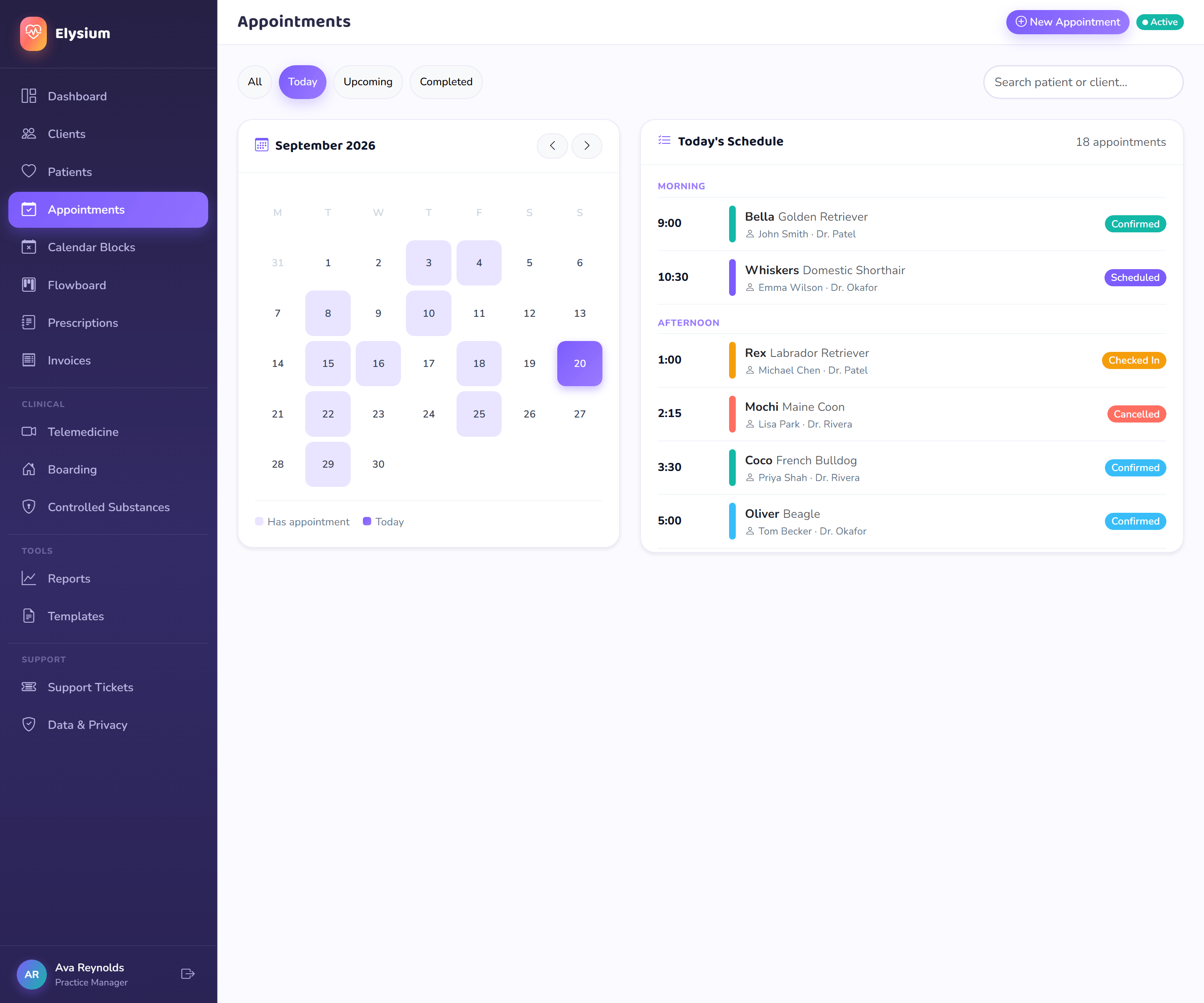The height and width of the screenshot is (1003, 1204).
Task: Open Bella Golden Retriever 9:00 appointment
Action: (x=912, y=224)
